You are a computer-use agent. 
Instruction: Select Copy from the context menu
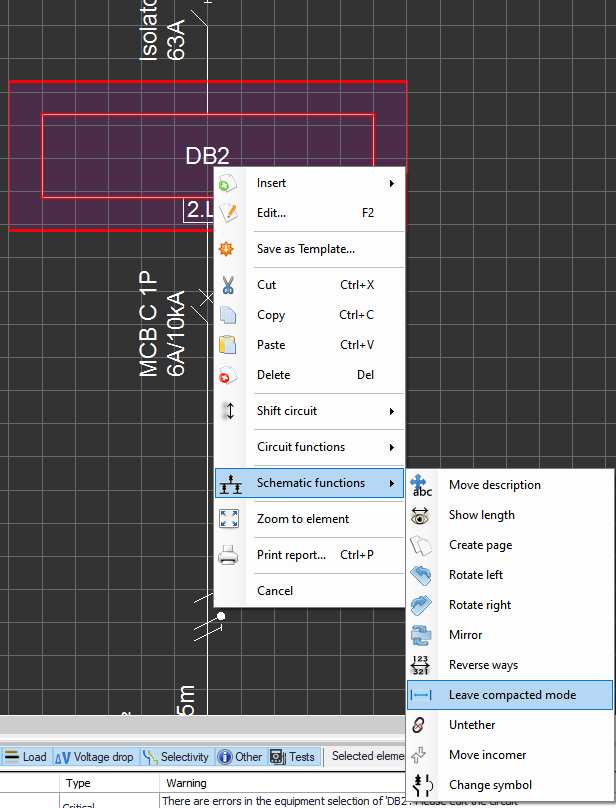(x=309, y=315)
